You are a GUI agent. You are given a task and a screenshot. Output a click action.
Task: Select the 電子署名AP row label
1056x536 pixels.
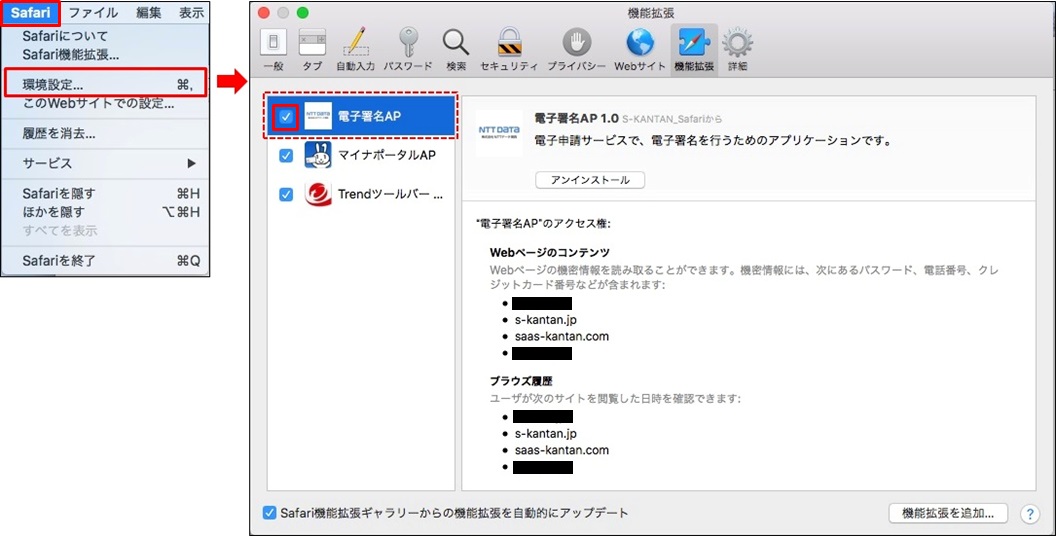369,116
